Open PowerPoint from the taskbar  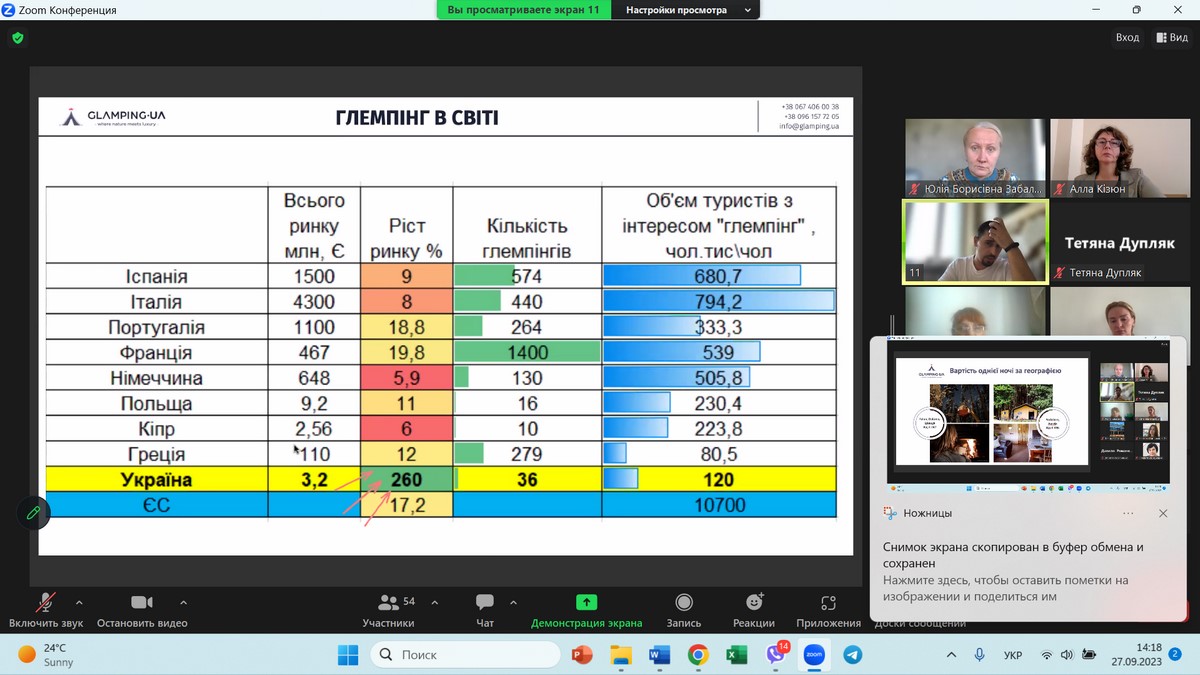[x=582, y=655]
